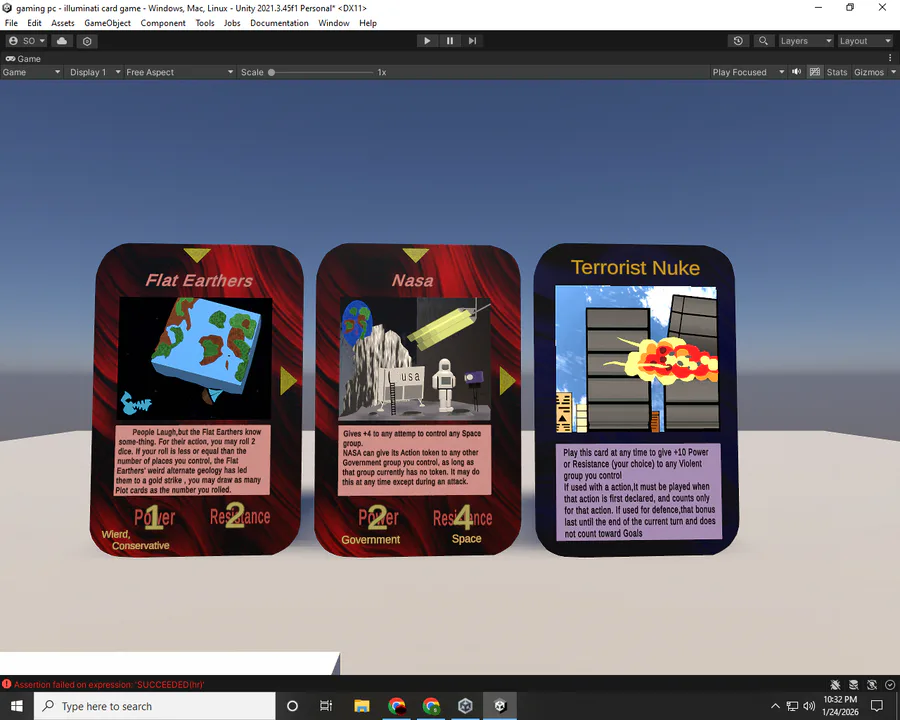This screenshot has height=720, width=900.
Task: Open the Game view type dropdown
Action: (31, 72)
